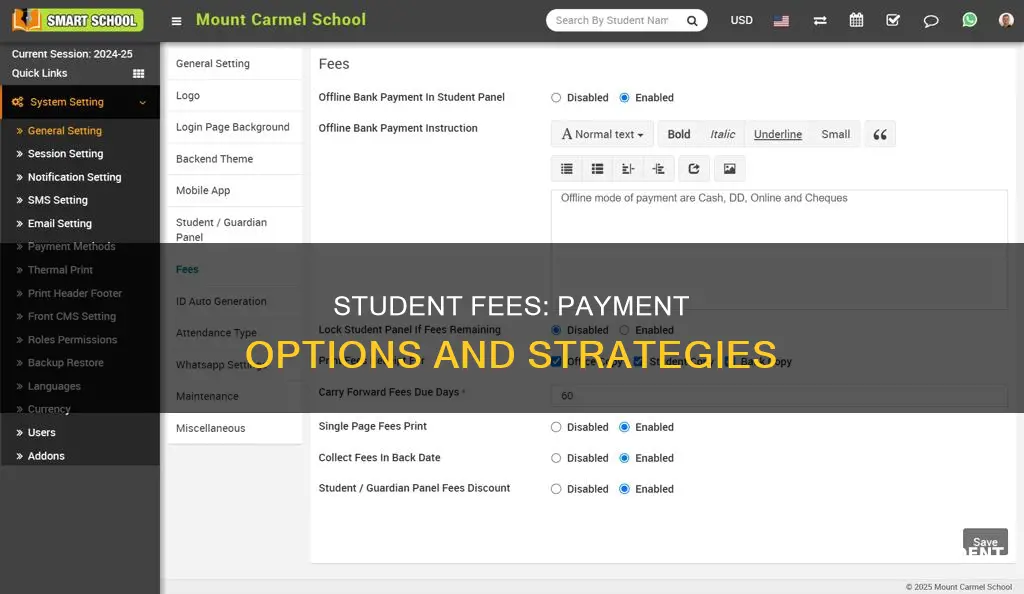Screen dimensions: 1024x594
Task: Collapse the System Setting chevron
Action: [142, 102]
